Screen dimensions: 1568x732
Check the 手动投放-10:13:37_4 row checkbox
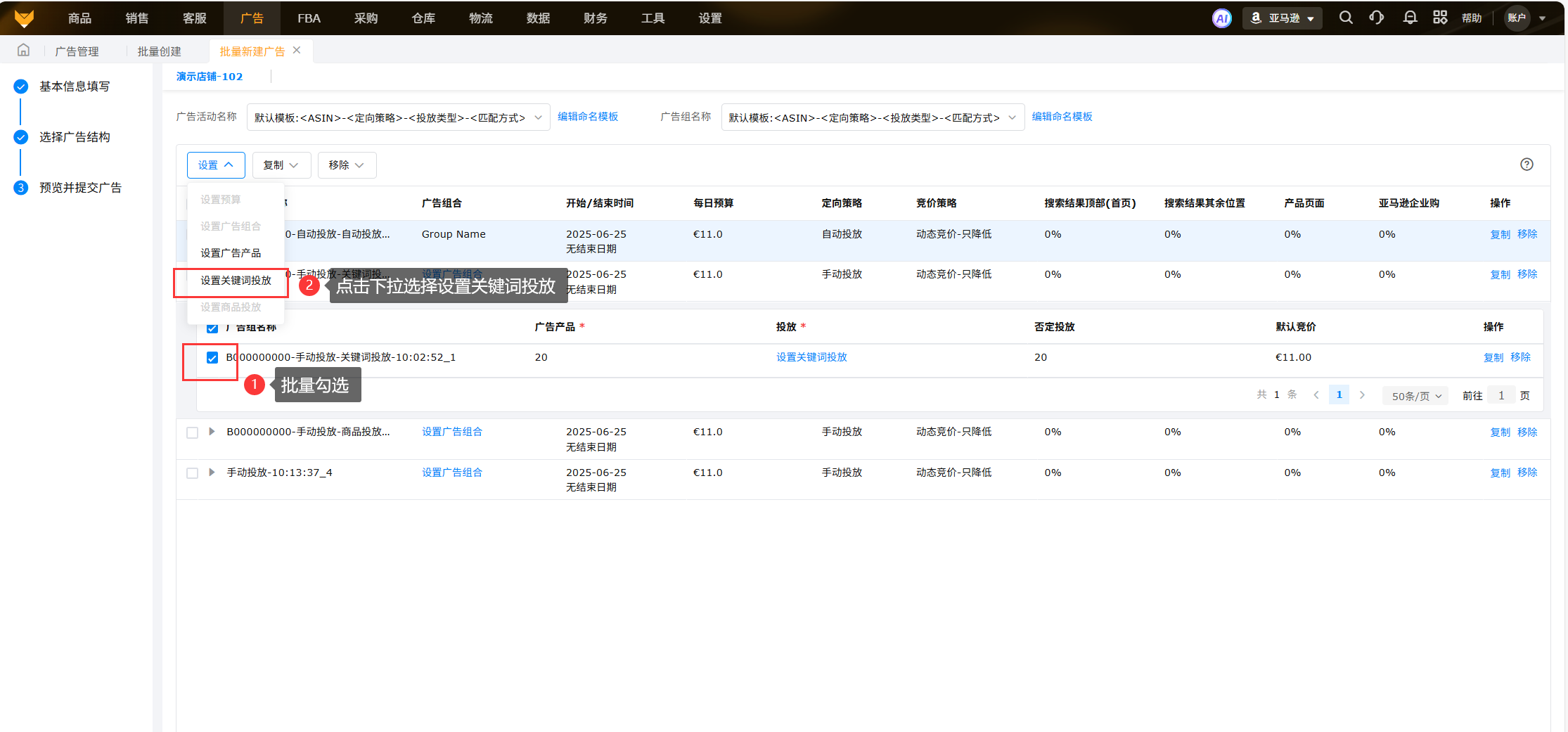point(192,473)
